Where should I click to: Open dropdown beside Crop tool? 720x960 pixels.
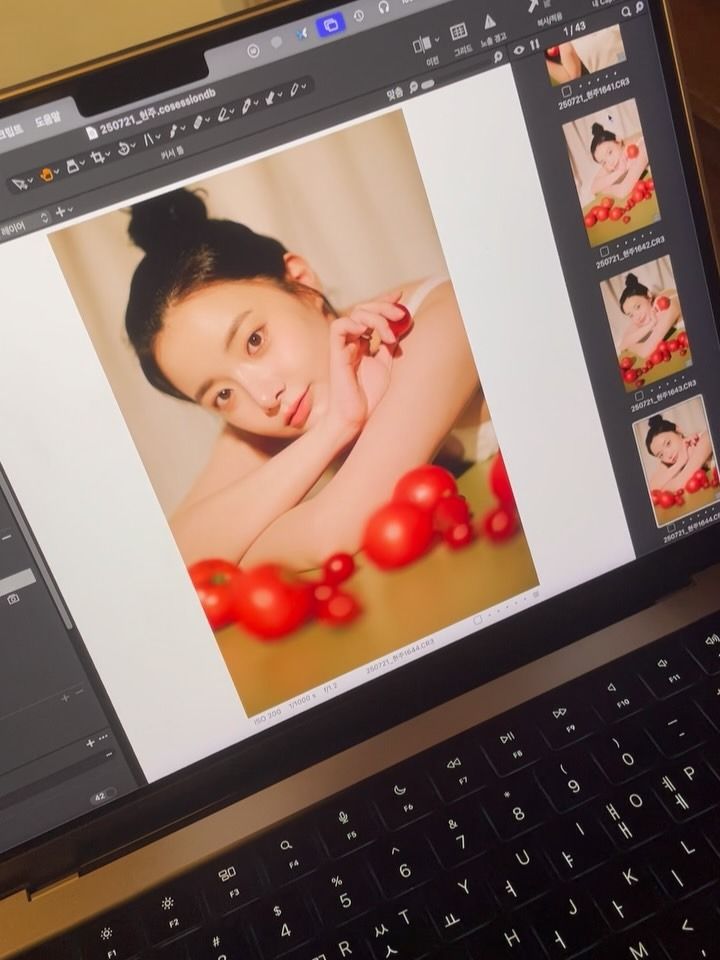click(108, 155)
